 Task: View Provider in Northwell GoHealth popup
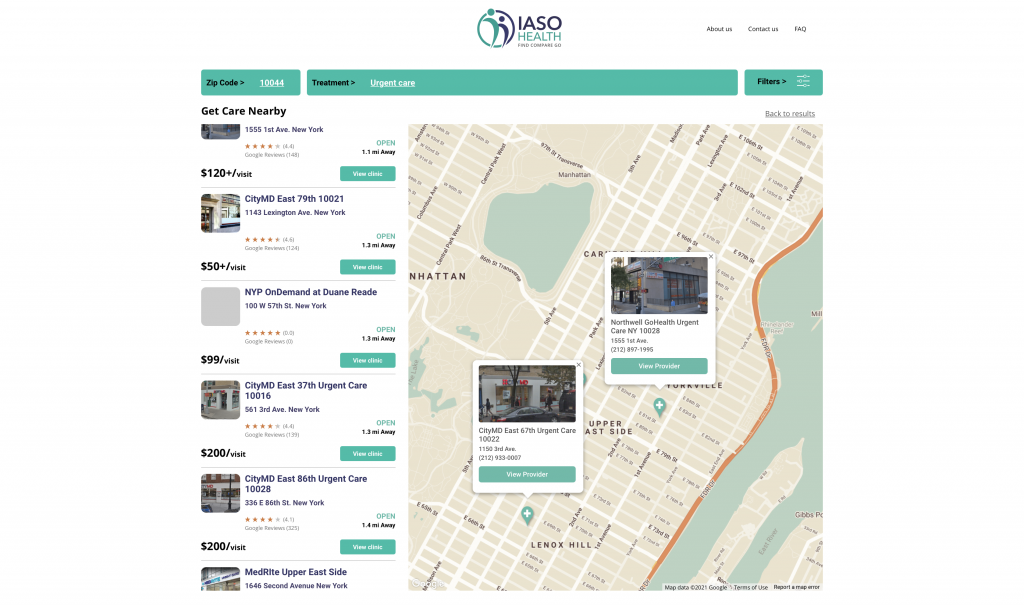[x=659, y=366]
